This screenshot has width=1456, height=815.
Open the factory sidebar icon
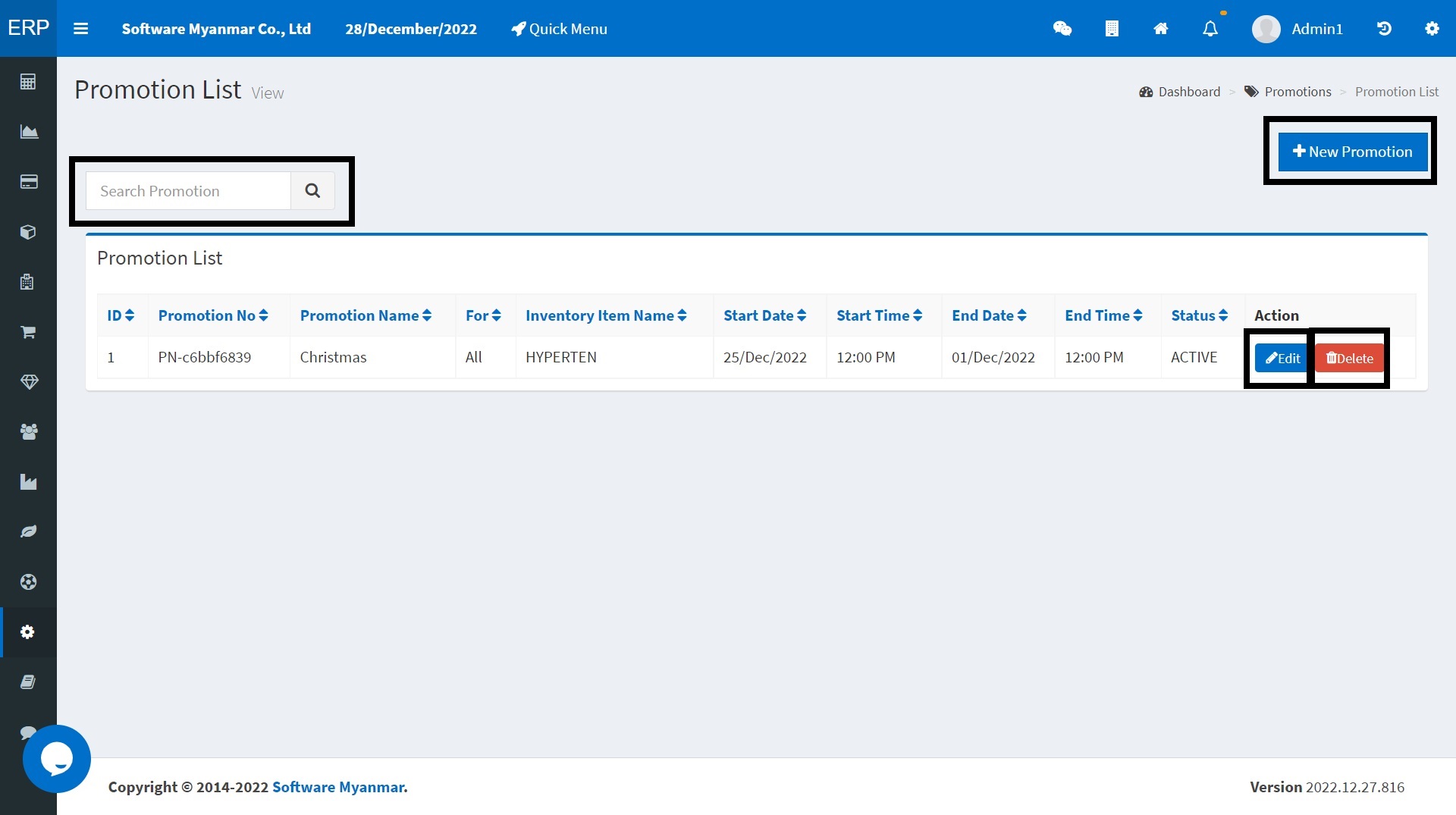pyautogui.click(x=29, y=482)
